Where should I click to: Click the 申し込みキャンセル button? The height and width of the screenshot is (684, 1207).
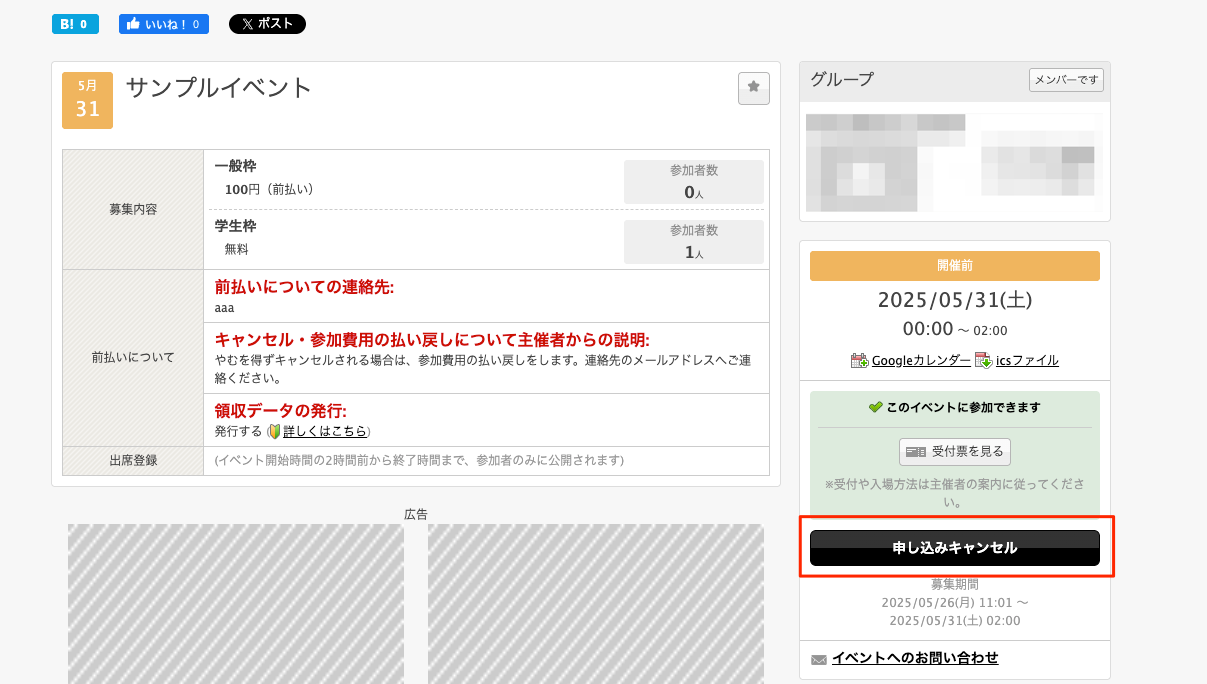954,547
